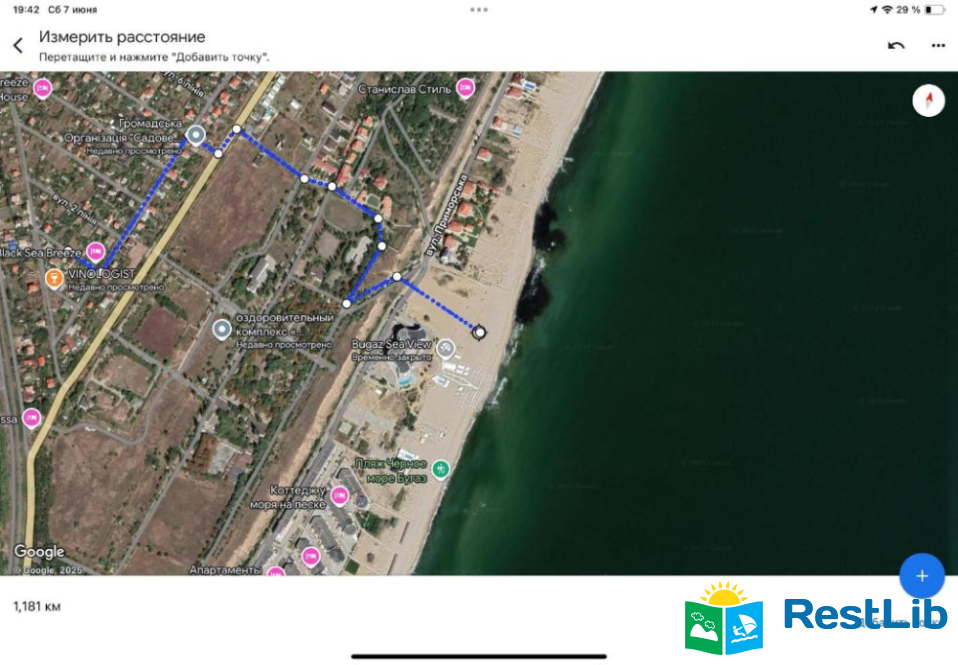Open the Black Sea Breeze hotel pin
Image resolution: width=958 pixels, height=665 pixels.
coord(95,251)
